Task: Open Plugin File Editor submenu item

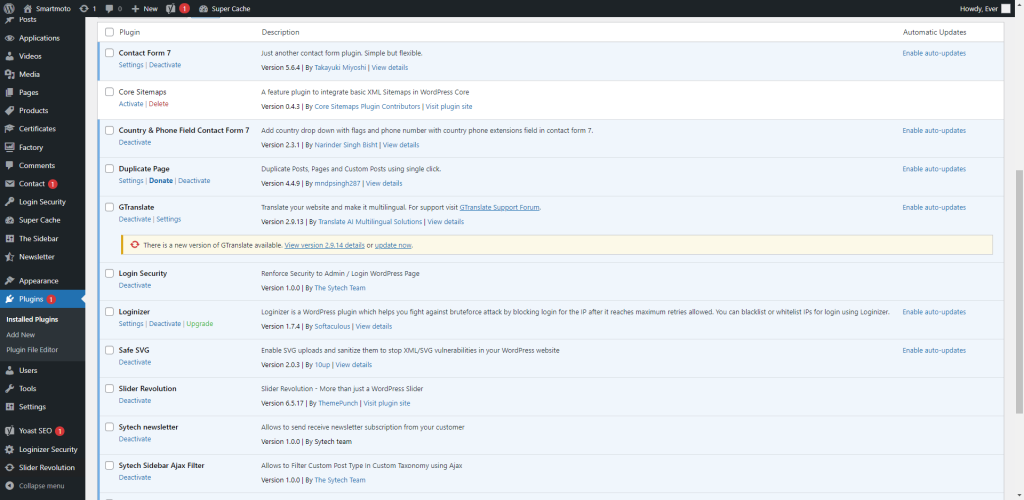Action: (x=32, y=350)
